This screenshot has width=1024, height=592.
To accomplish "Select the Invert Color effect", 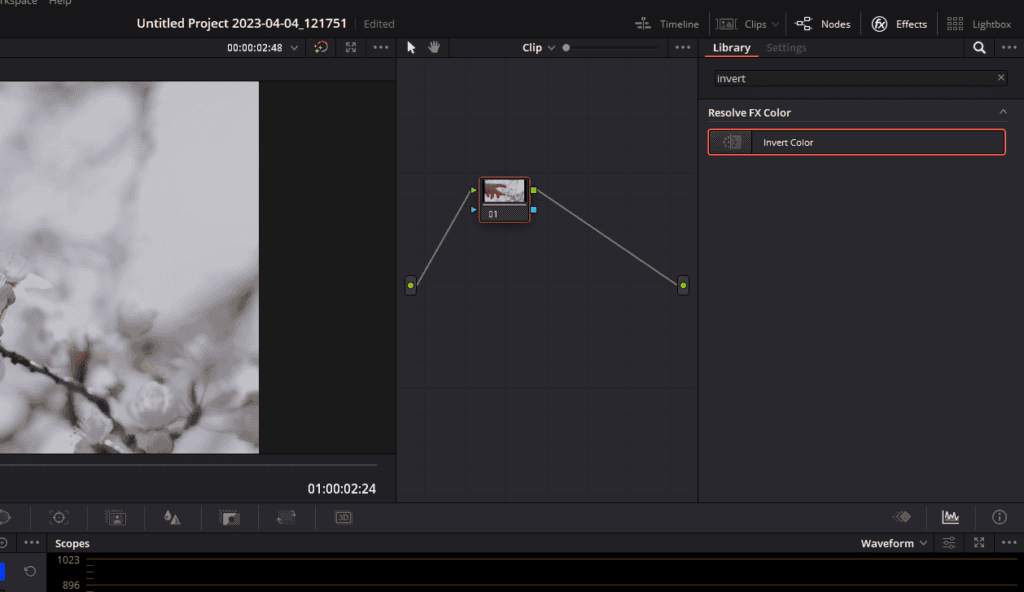I will pyautogui.click(x=856, y=142).
